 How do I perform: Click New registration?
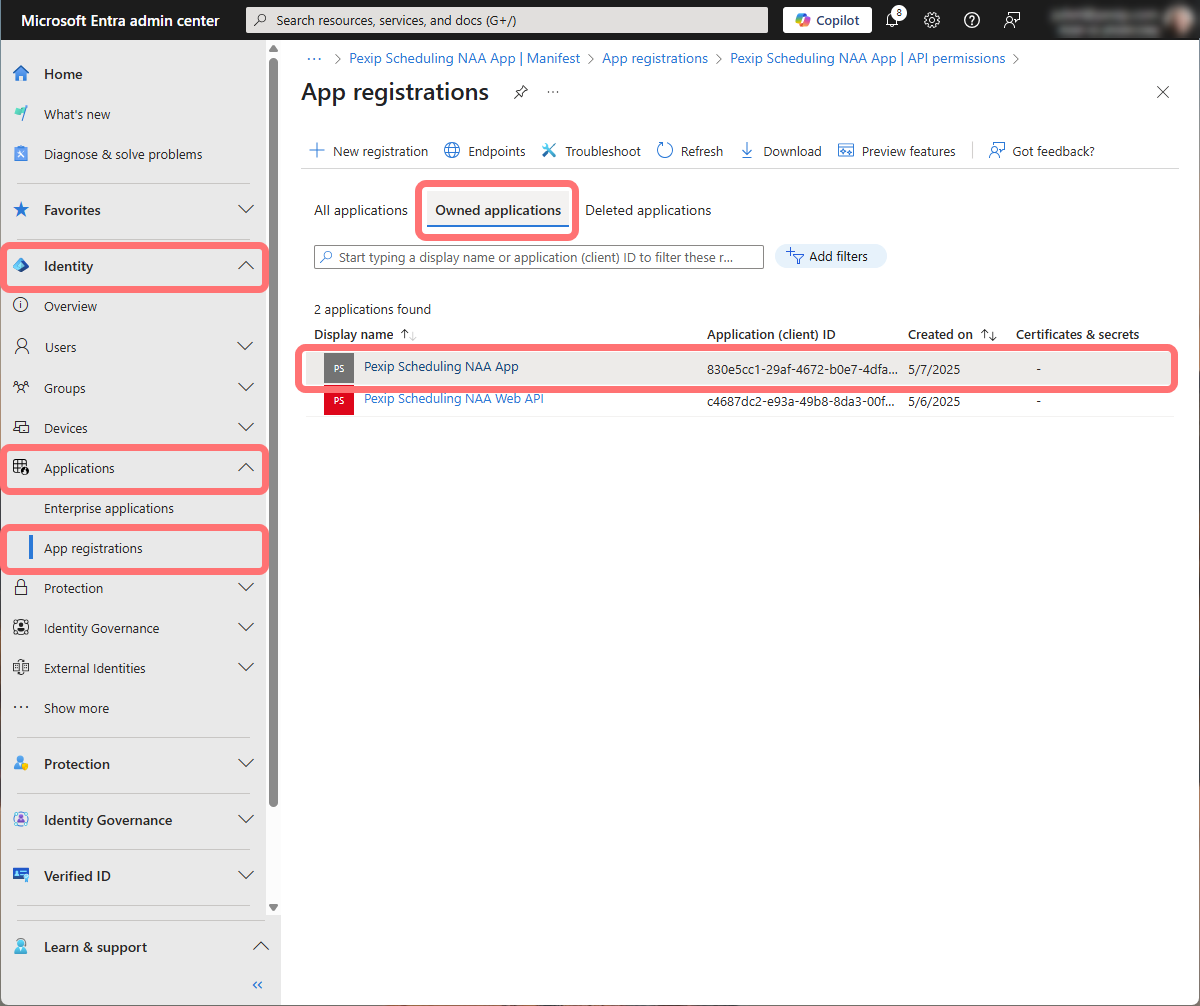click(x=368, y=151)
